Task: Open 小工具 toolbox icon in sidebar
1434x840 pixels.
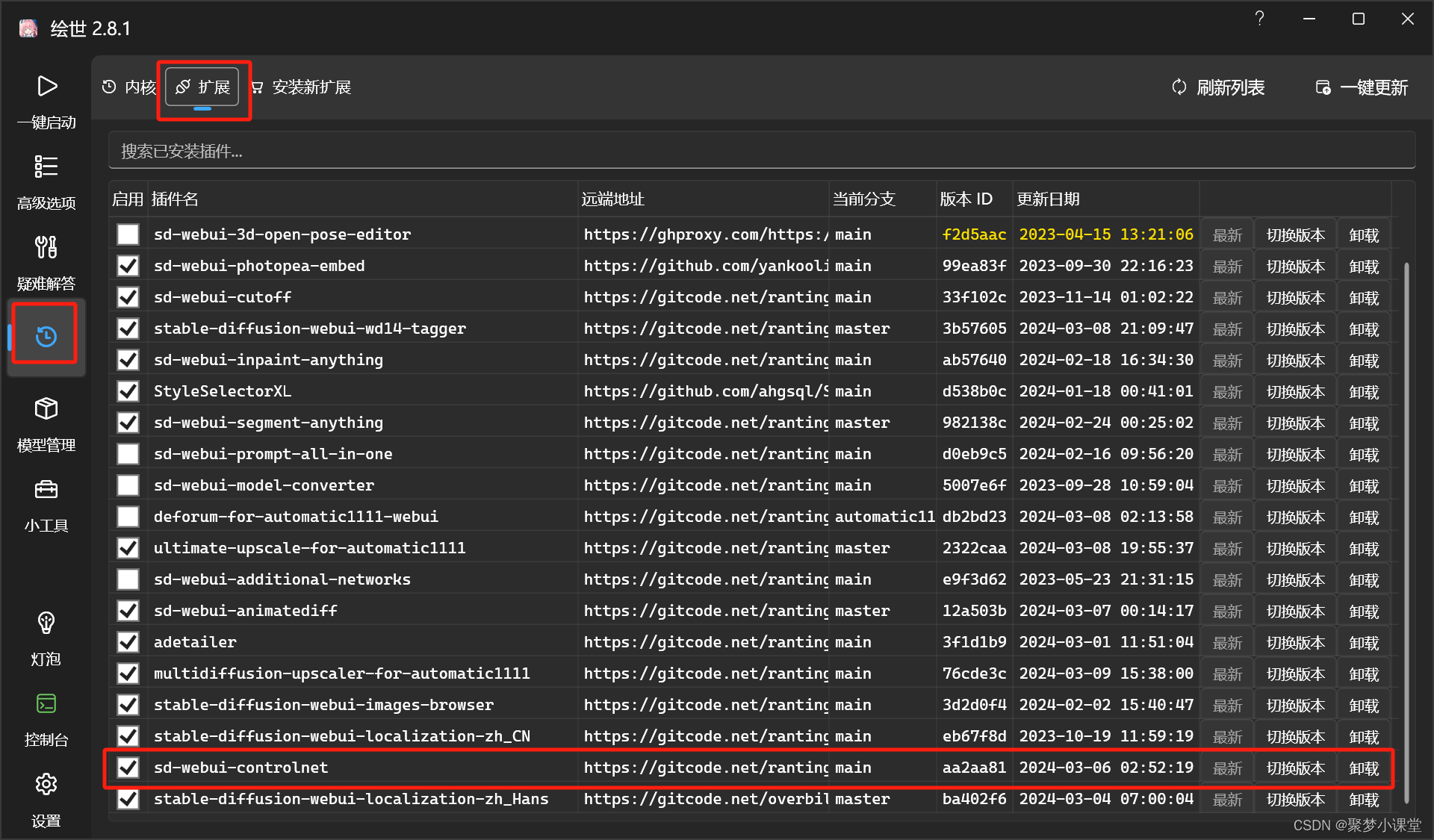Action: point(46,489)
